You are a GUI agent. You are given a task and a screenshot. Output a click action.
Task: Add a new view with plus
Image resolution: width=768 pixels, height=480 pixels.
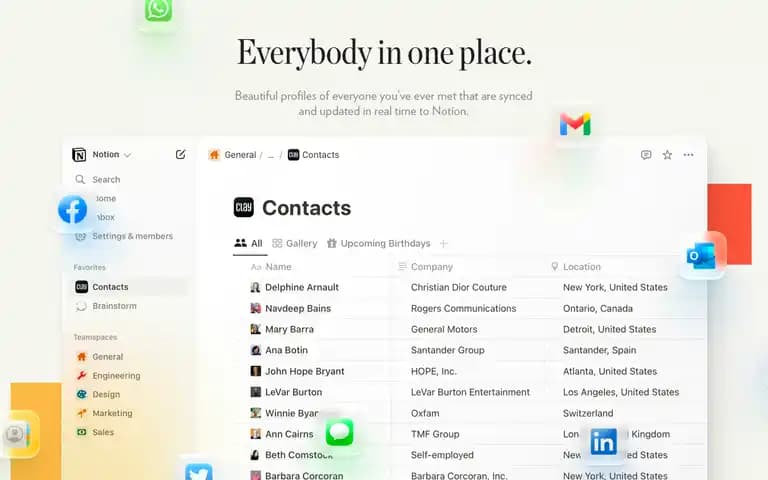(x=443, y=243)
